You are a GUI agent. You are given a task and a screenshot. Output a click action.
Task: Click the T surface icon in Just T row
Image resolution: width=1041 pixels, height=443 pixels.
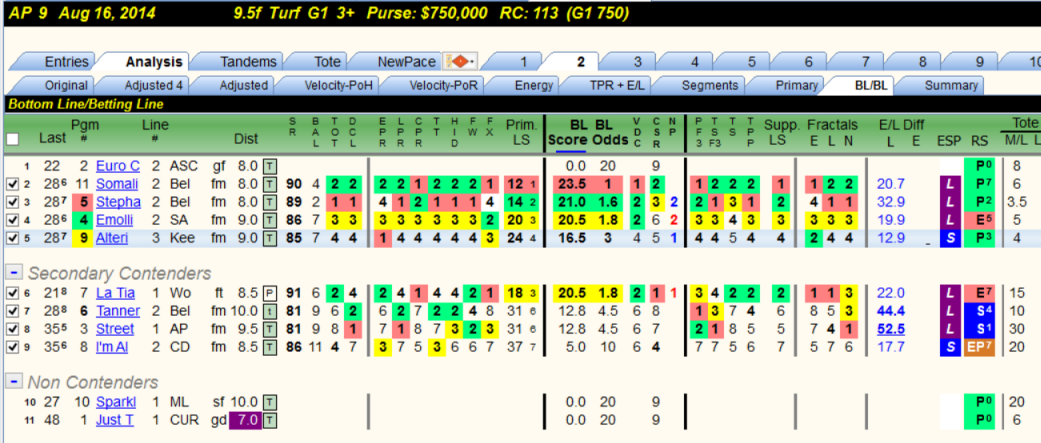tap(270, 420)
